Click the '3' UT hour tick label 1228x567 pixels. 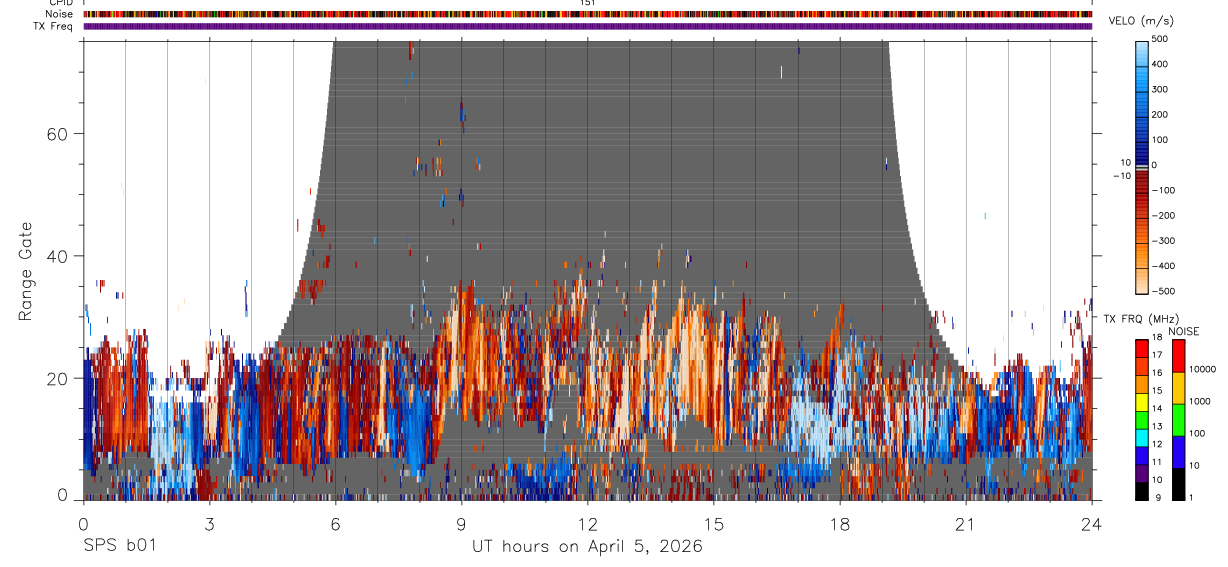(209, 523)
